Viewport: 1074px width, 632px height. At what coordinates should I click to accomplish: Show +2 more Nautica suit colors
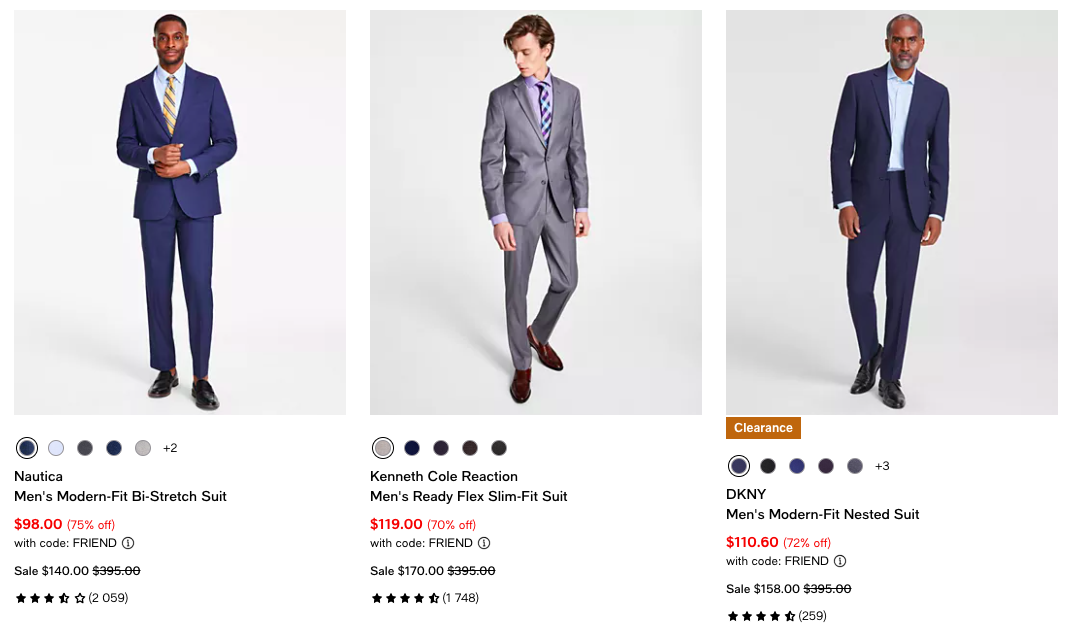[170, 448]
